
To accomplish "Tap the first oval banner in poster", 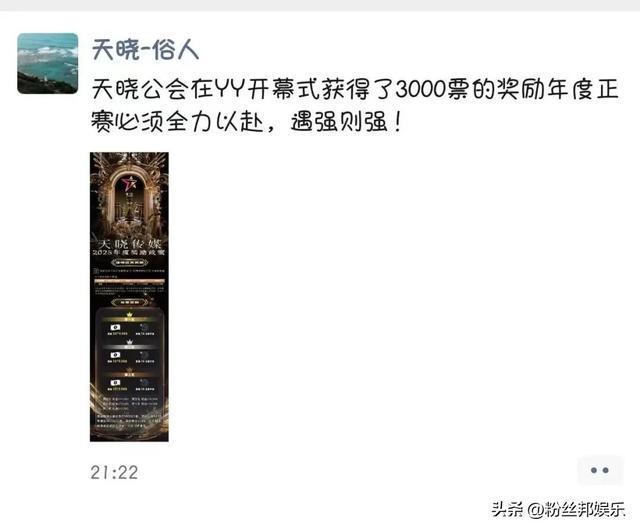I will (129, 262).
